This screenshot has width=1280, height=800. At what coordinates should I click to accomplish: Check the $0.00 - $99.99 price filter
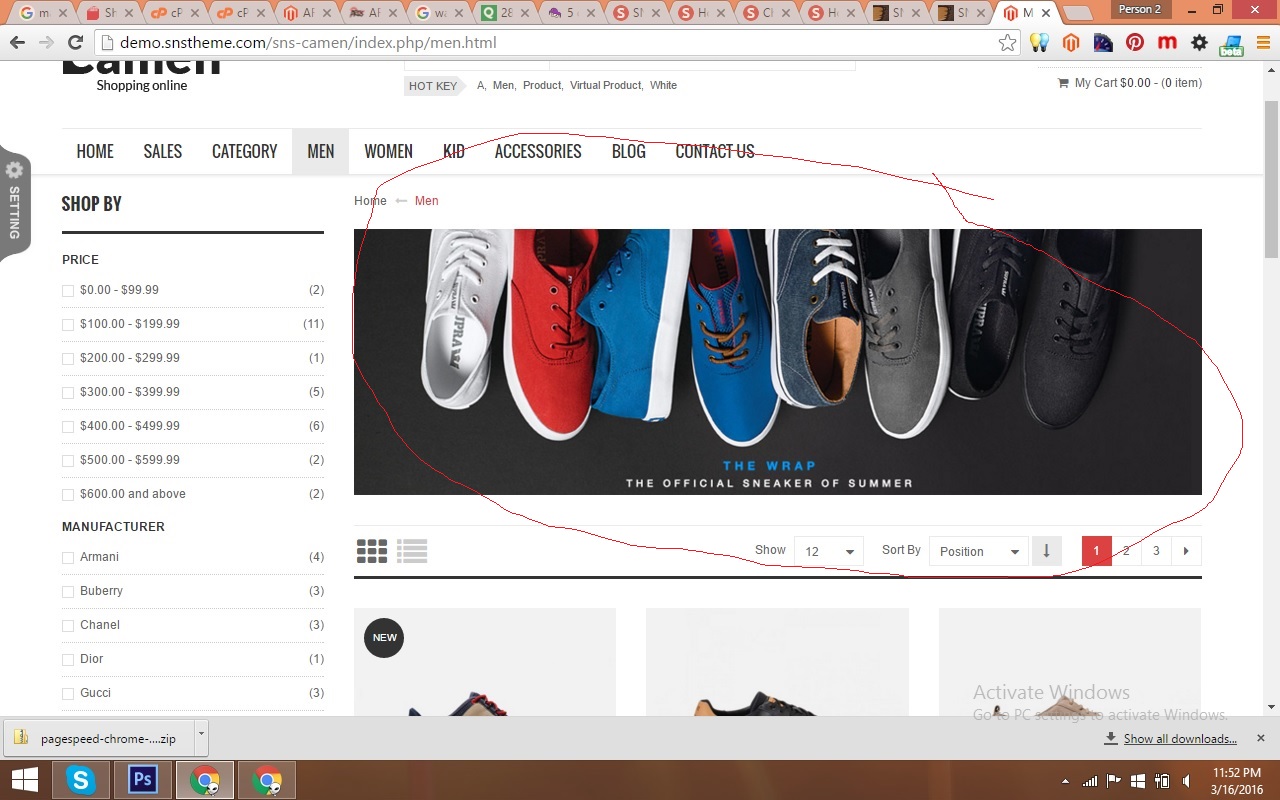(x=68, y=291)
